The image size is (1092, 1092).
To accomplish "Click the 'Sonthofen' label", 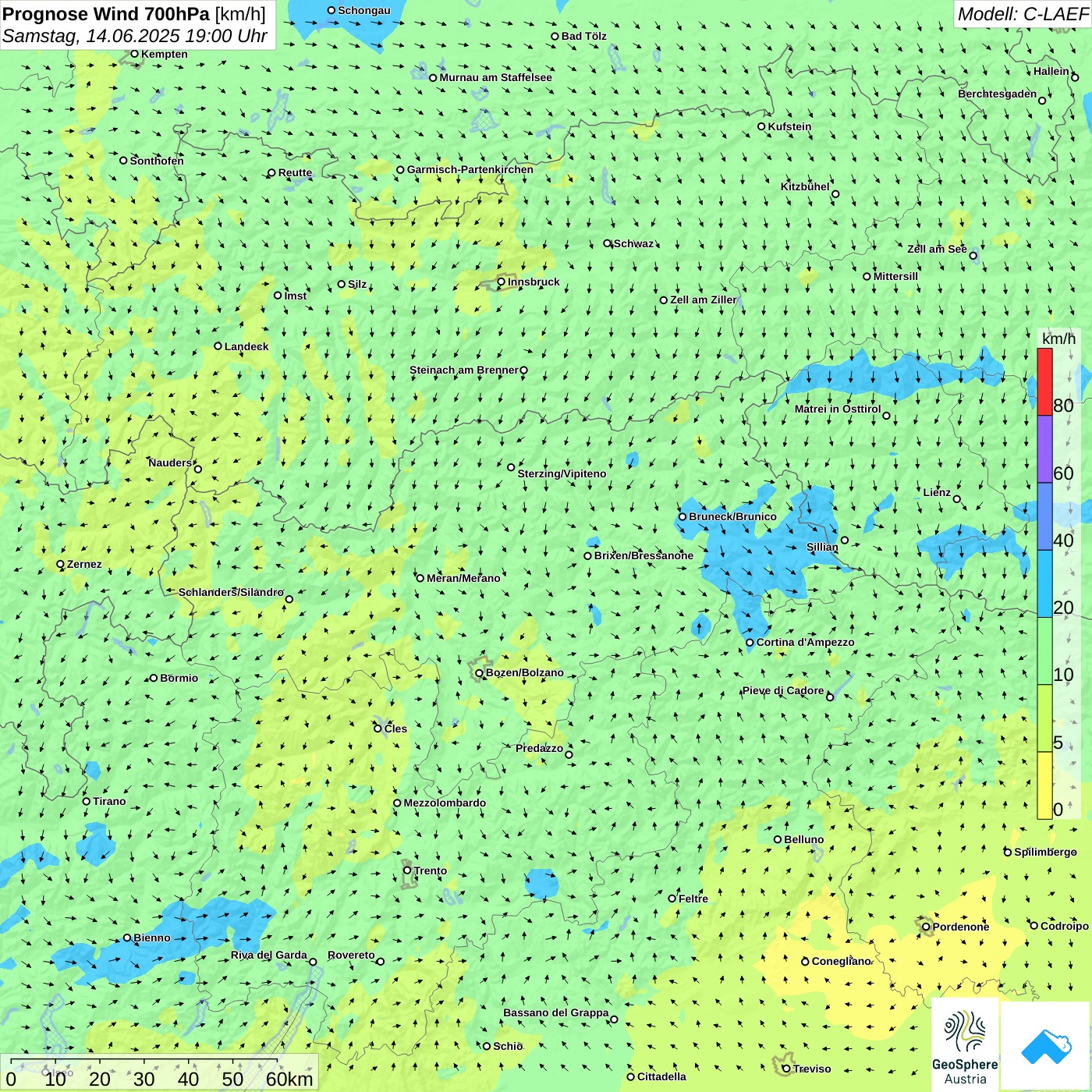I will (157, 161).
